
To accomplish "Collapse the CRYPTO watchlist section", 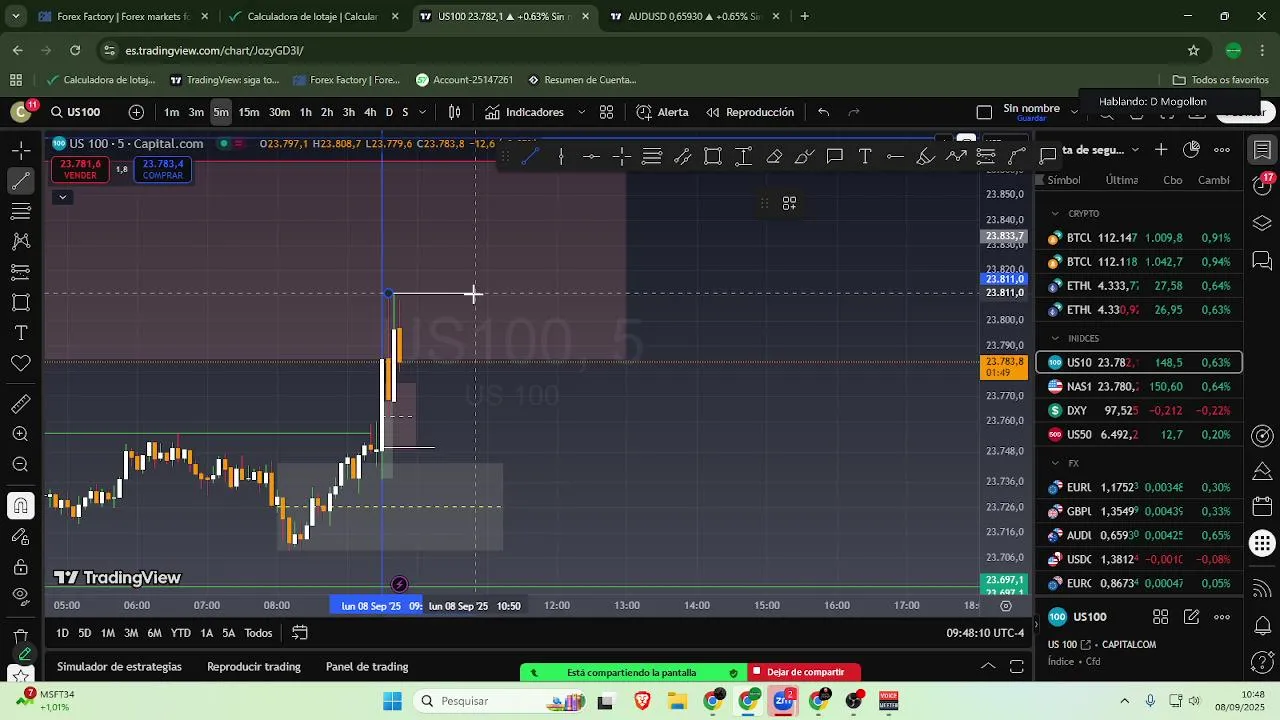I will [x=1055, y=213].
